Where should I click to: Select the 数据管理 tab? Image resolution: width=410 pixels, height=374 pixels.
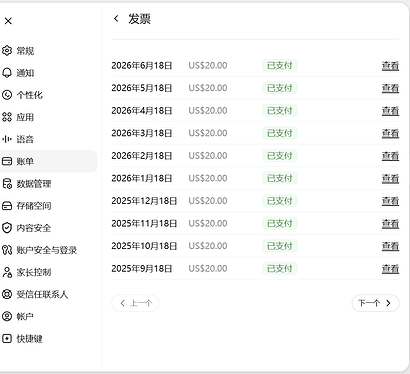click(49, 184)
